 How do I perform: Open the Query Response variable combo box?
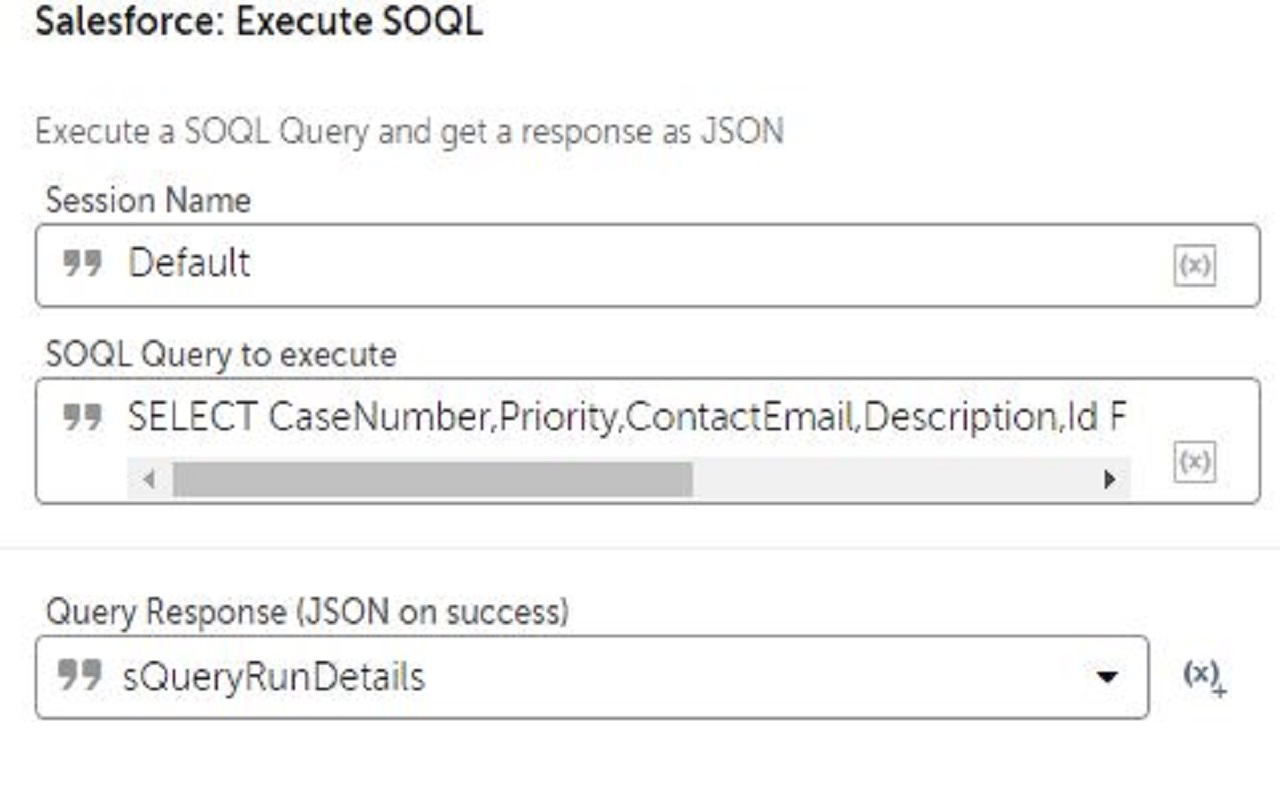pos(600,677)
